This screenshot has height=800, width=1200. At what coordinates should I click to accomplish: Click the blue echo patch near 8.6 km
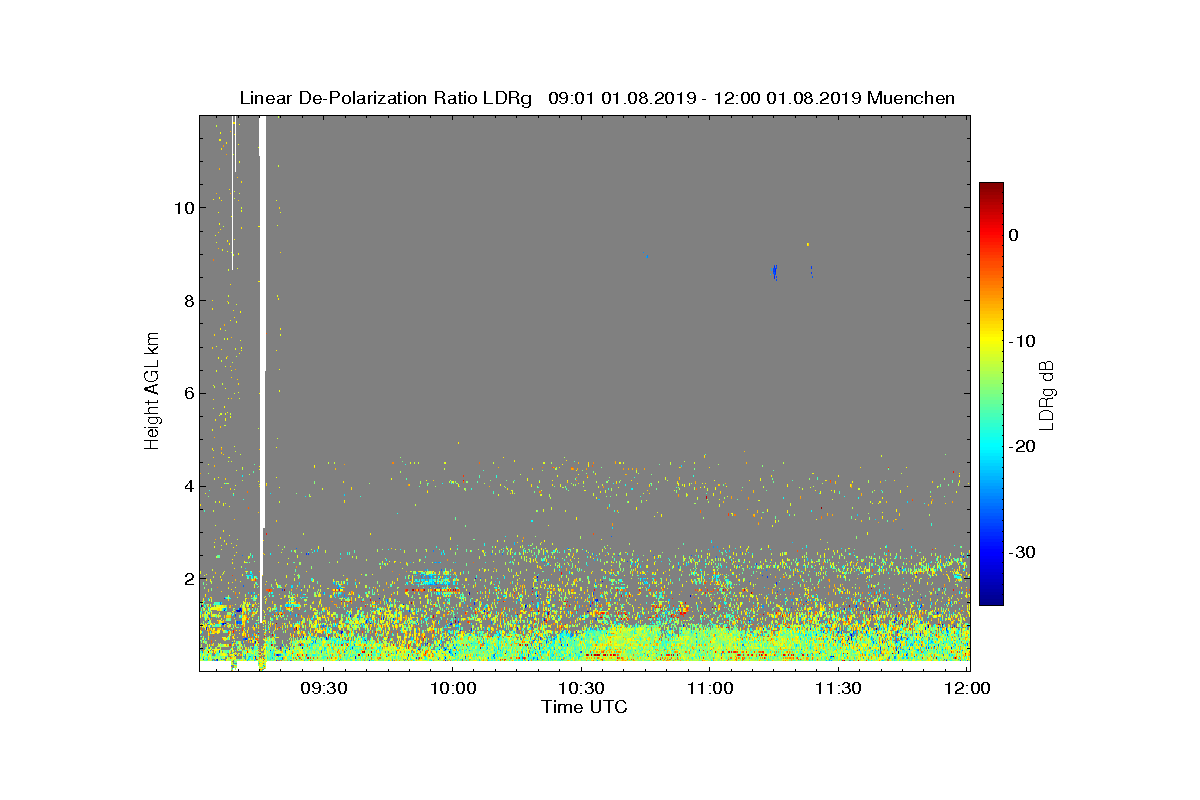pyautogui.click(x=775, y=272)
